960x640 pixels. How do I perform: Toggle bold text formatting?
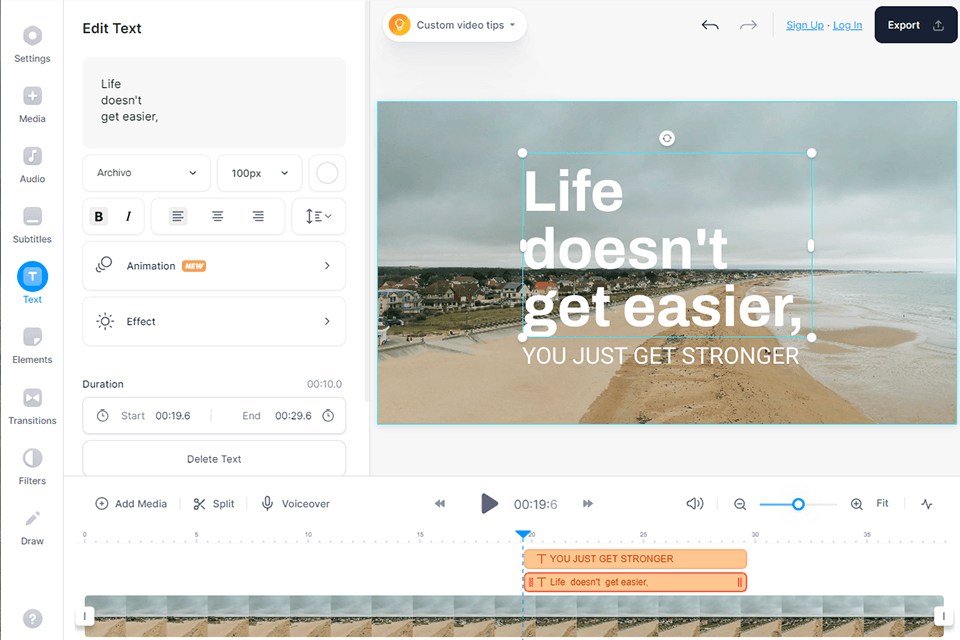(x=99, y=216)
